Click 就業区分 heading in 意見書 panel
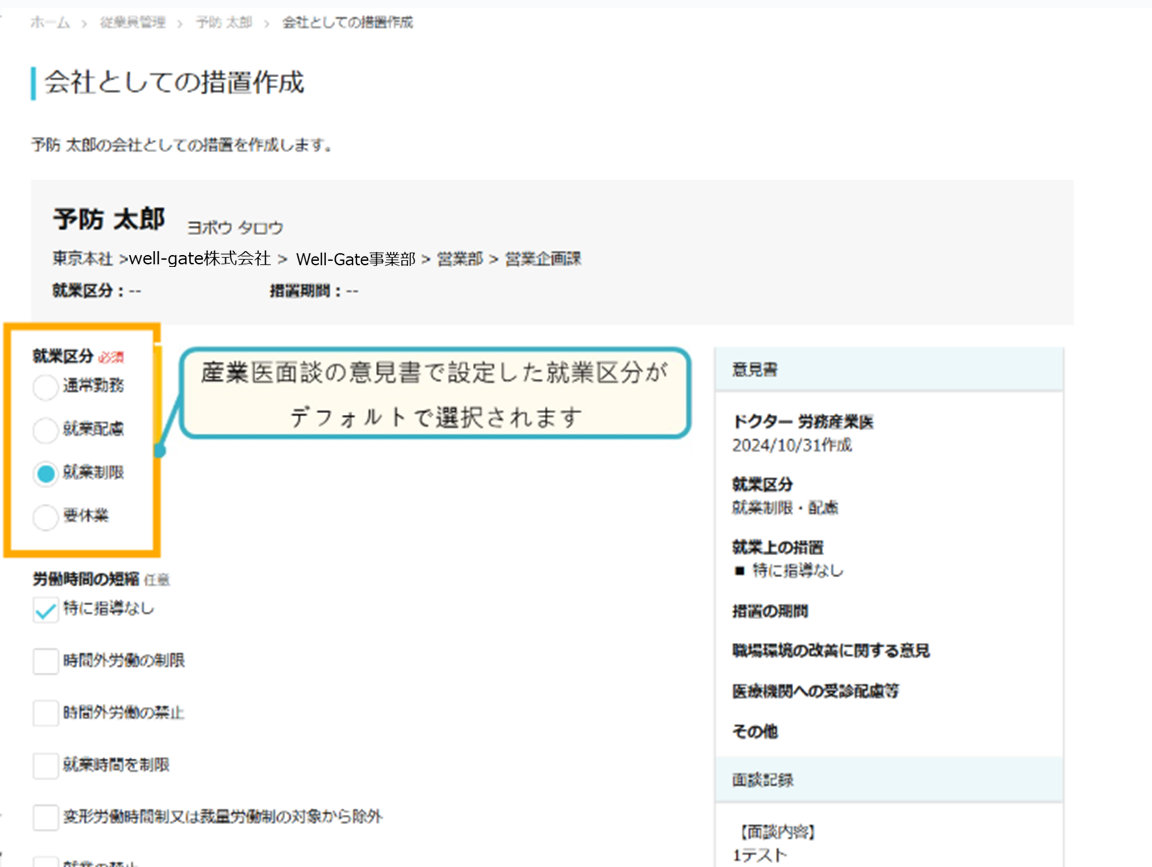 pos(763,484)
